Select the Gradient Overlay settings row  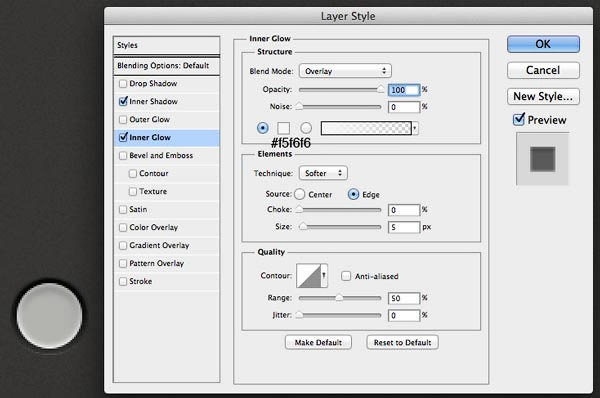[166, 245]
